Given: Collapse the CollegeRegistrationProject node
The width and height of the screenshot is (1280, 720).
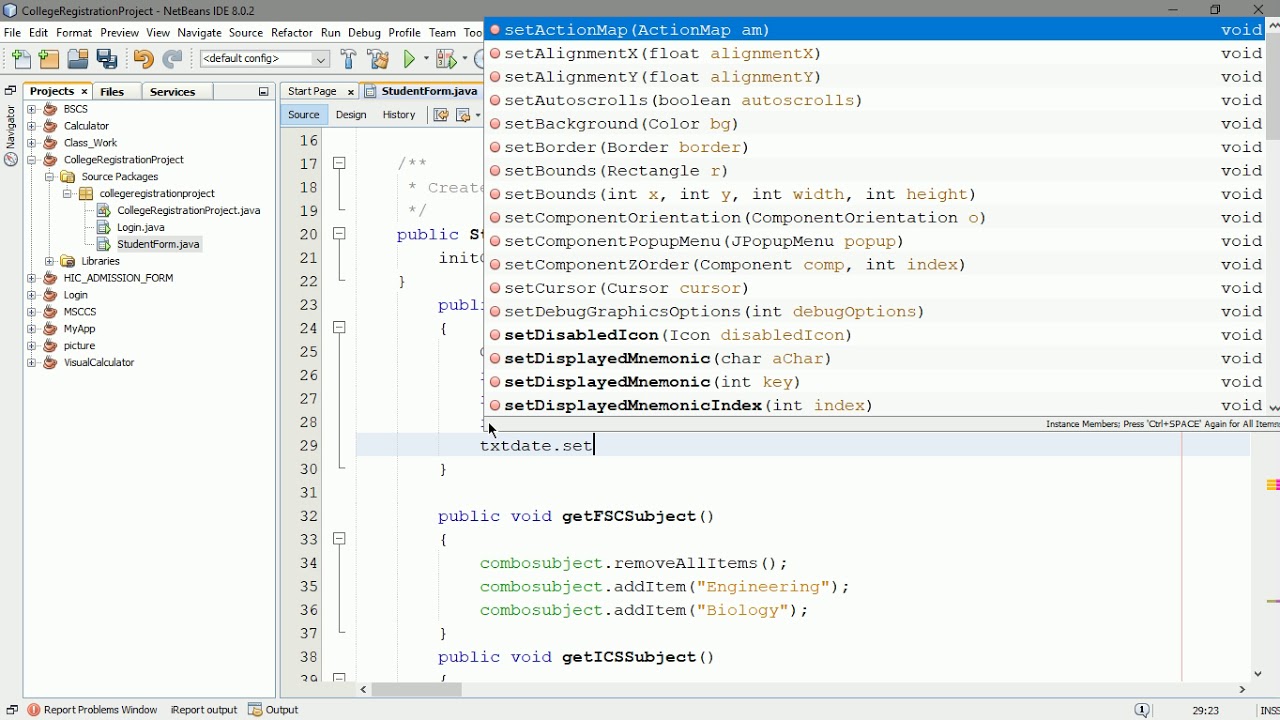Looking at the screenshot, I should [32, 160].
